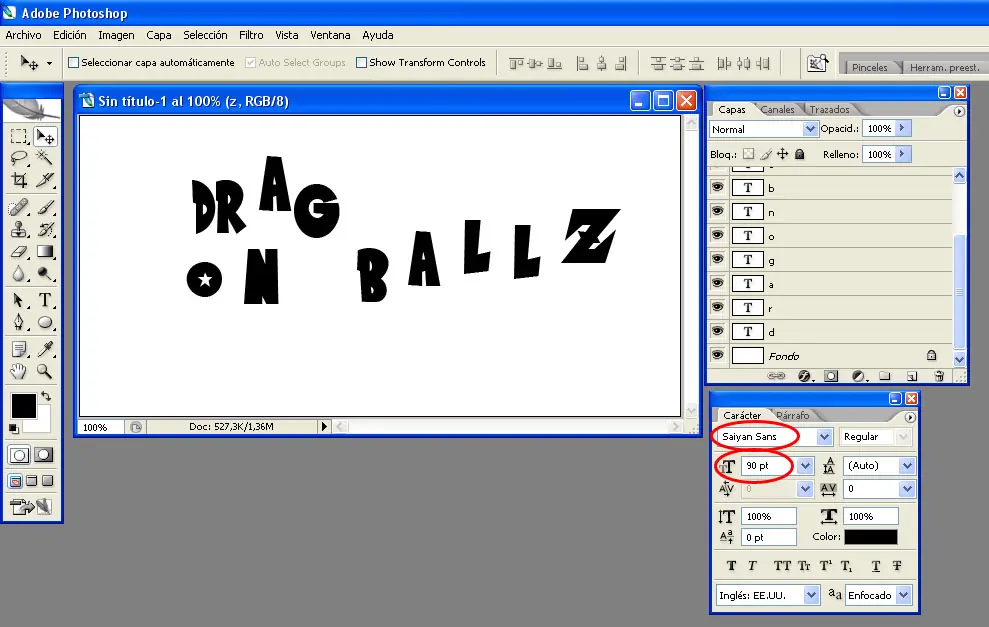
Task: Open the Archivo menu
Action: point(23,35)
